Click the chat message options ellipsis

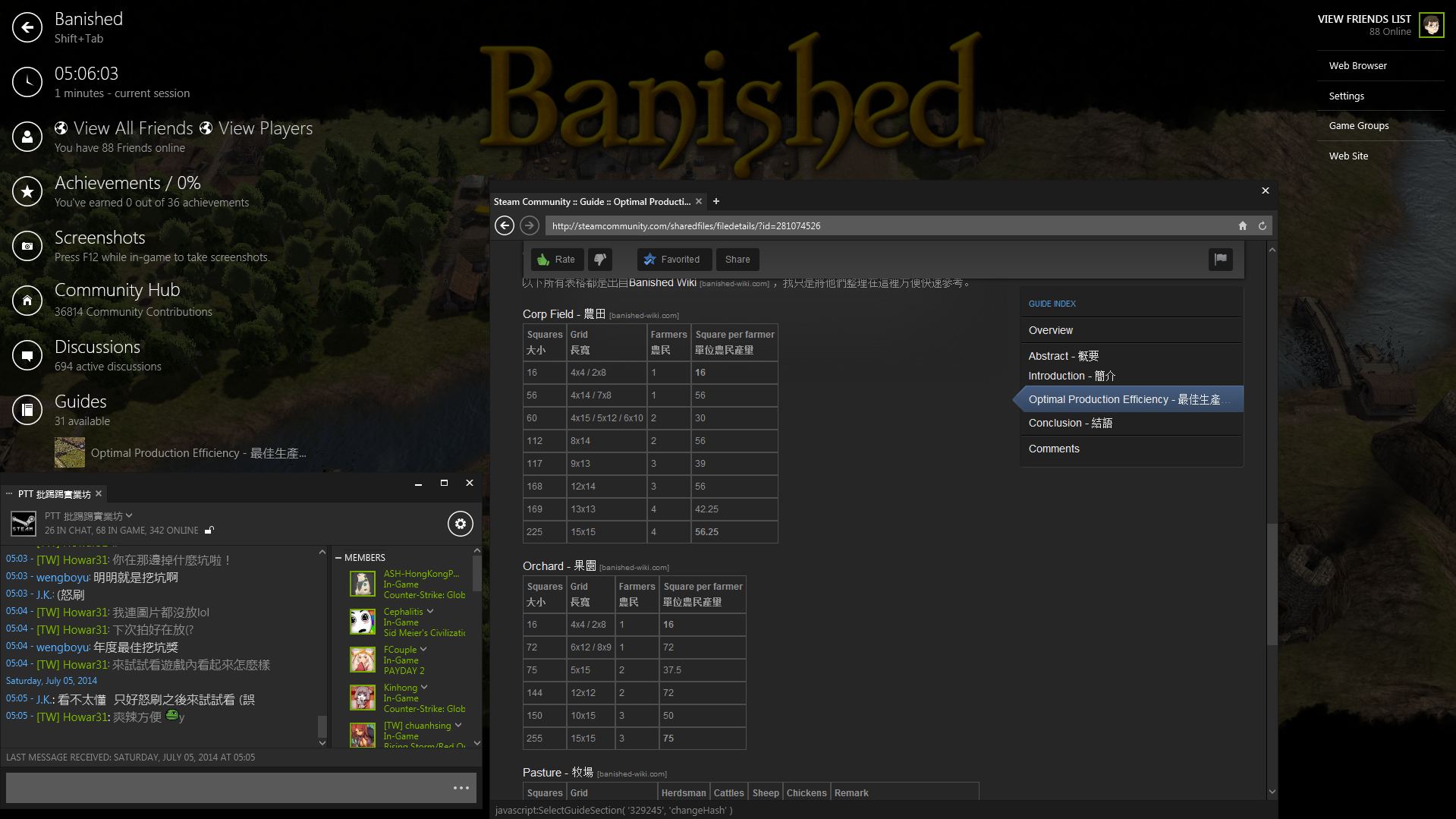[461, 788]
